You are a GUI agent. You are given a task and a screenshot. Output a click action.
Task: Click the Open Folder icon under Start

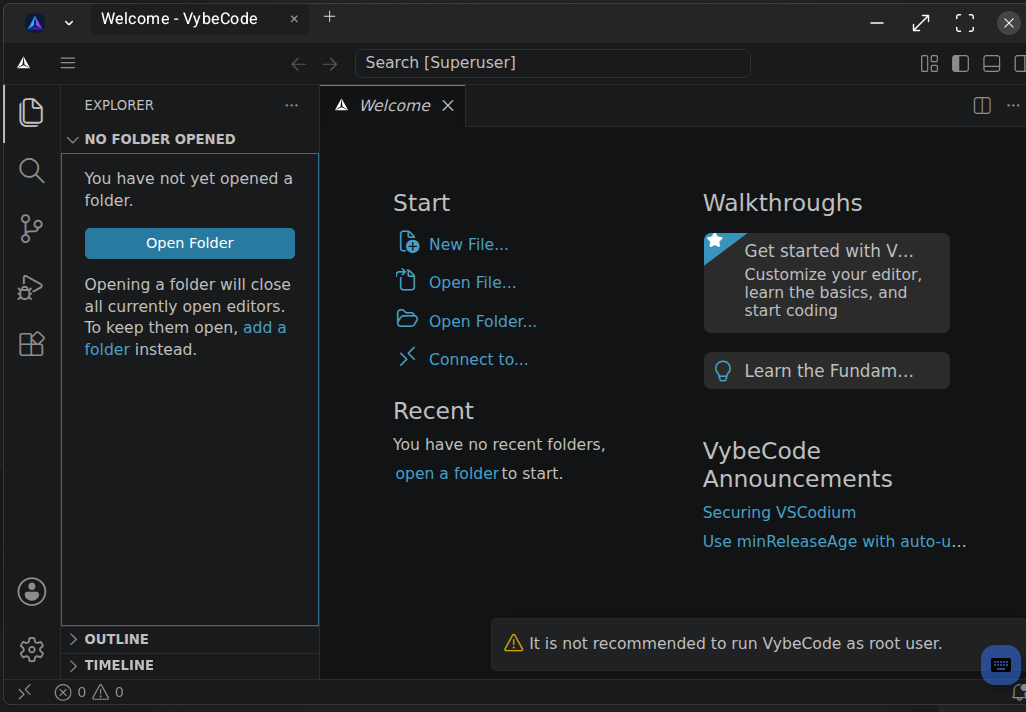[407, 319]
